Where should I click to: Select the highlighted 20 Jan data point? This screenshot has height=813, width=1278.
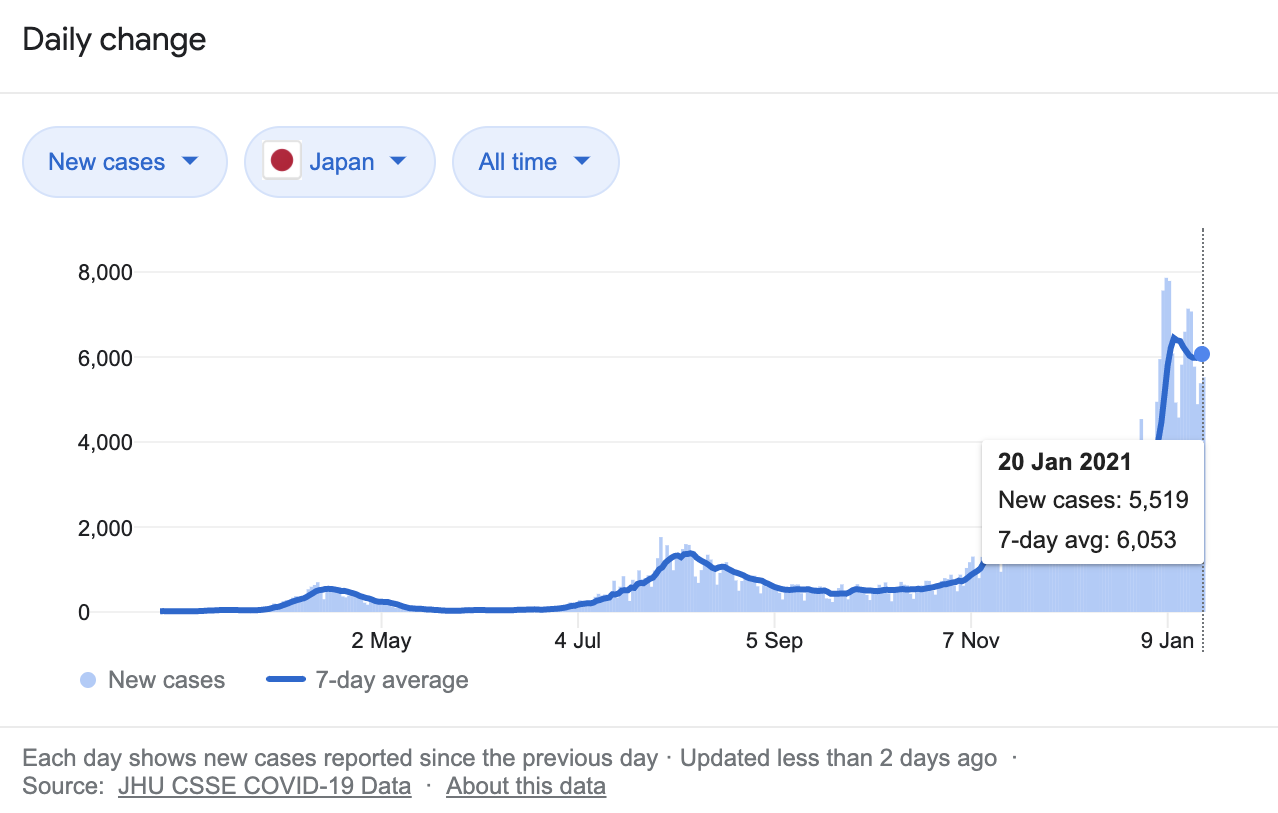point(1202,354)
